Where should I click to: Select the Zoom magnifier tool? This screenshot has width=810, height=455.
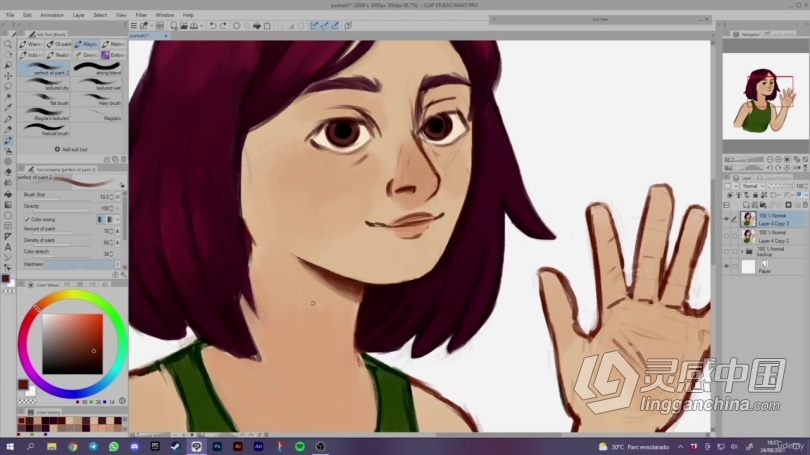(x=8, y=44)
